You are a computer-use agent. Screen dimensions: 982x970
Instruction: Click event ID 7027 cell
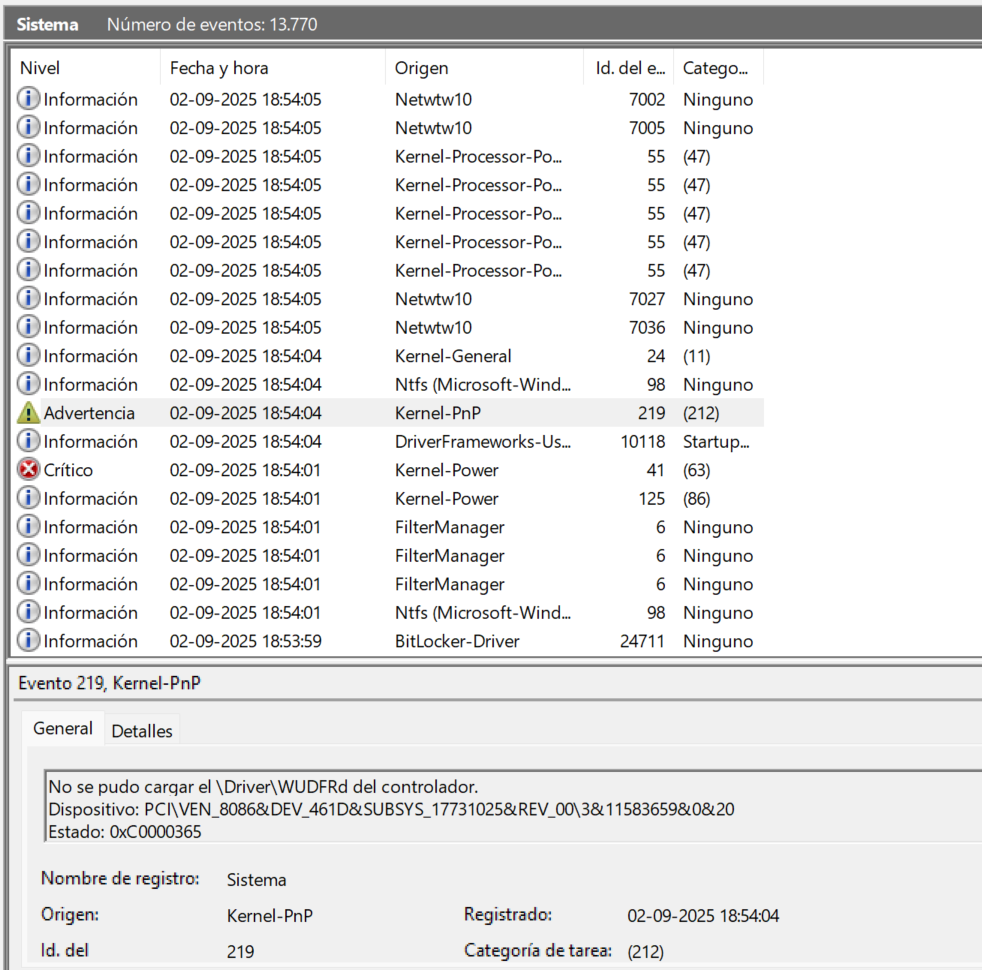point(647,299)
